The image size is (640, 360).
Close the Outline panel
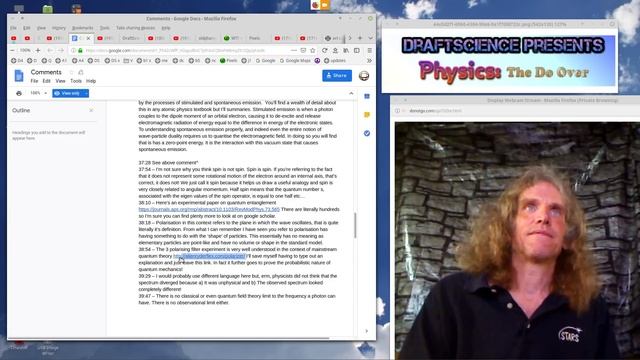91,110
